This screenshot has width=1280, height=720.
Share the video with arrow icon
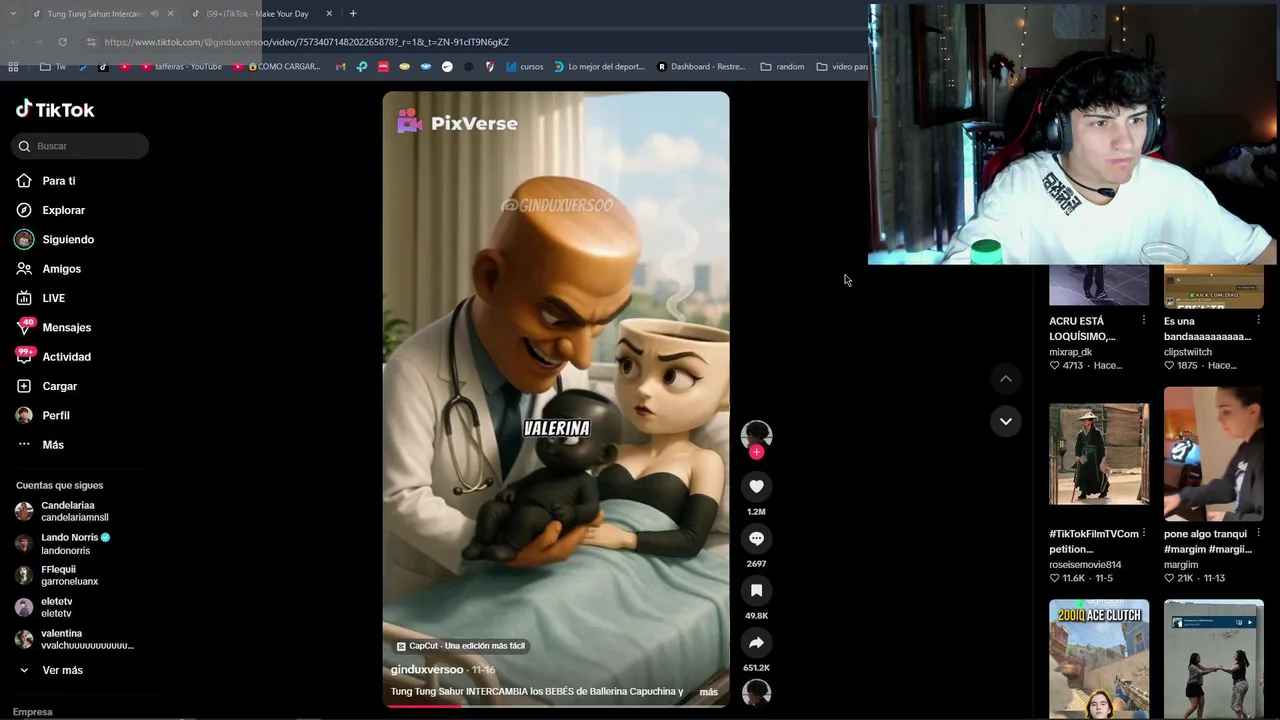[x=756, y=643]
